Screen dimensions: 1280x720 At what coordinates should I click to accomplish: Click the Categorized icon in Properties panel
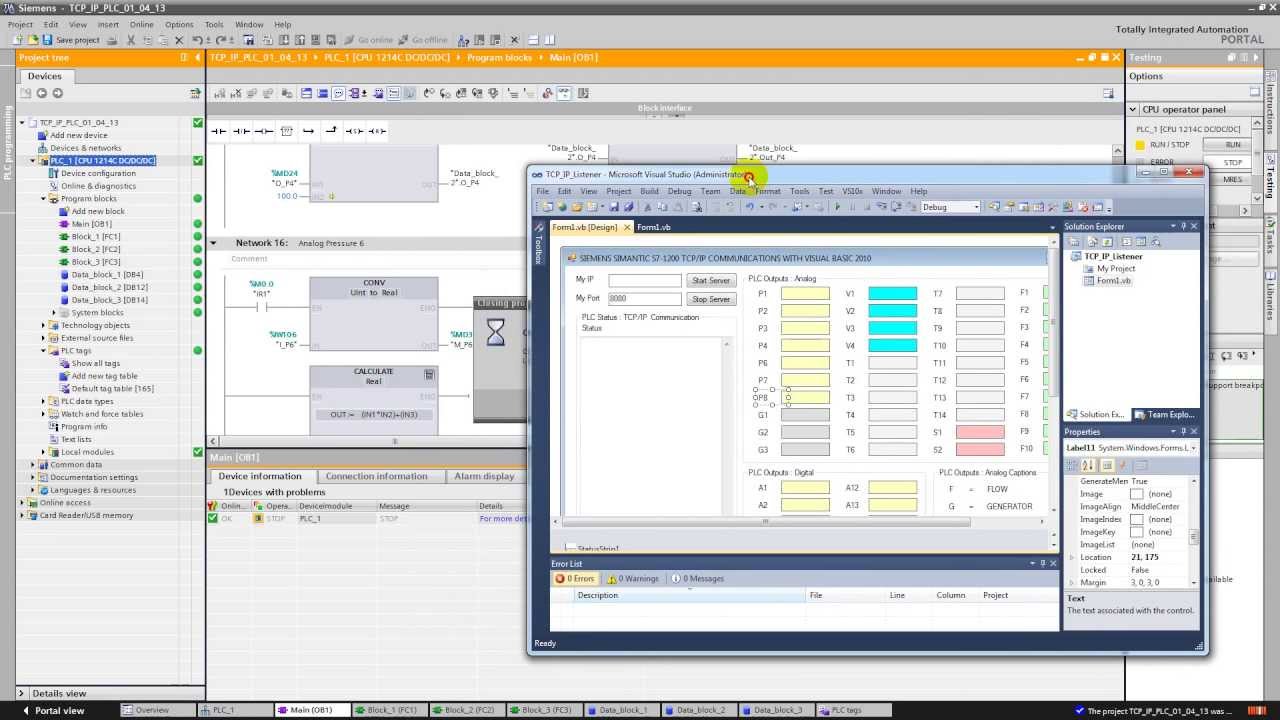pos(1073,465)
